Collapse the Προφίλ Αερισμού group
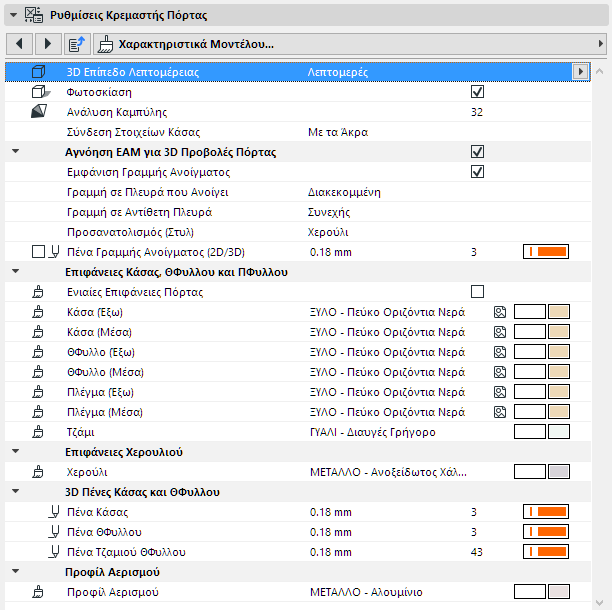Viewport: 612px width, 610px height. click(x=16, y=572)
